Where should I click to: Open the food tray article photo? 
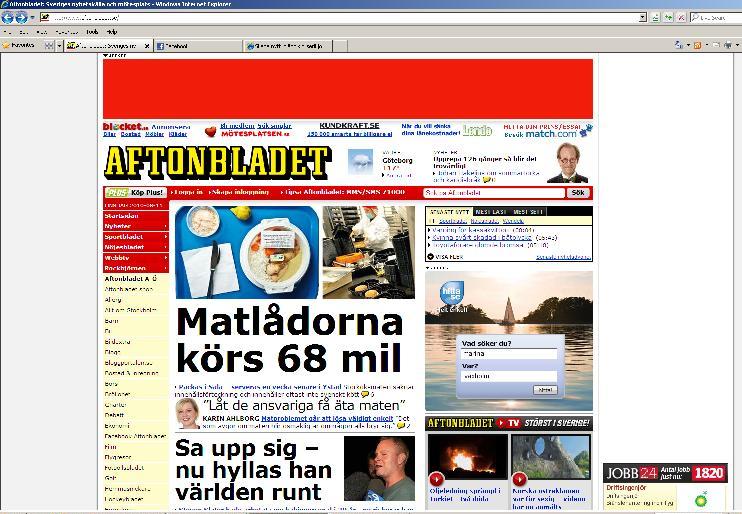pos(245,252)
